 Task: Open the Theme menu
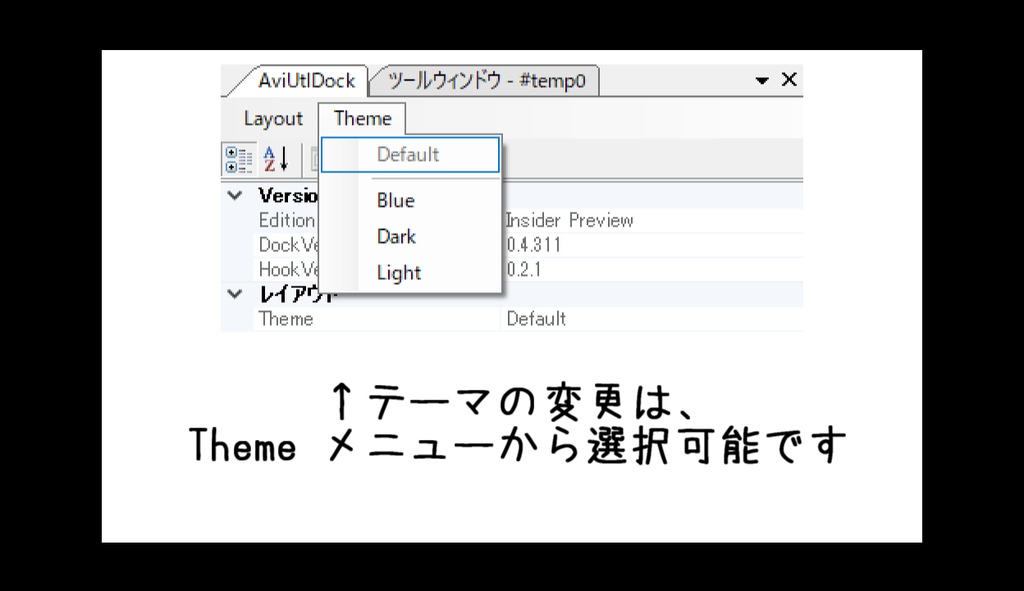pyautogui.click(x=361, y=118)
